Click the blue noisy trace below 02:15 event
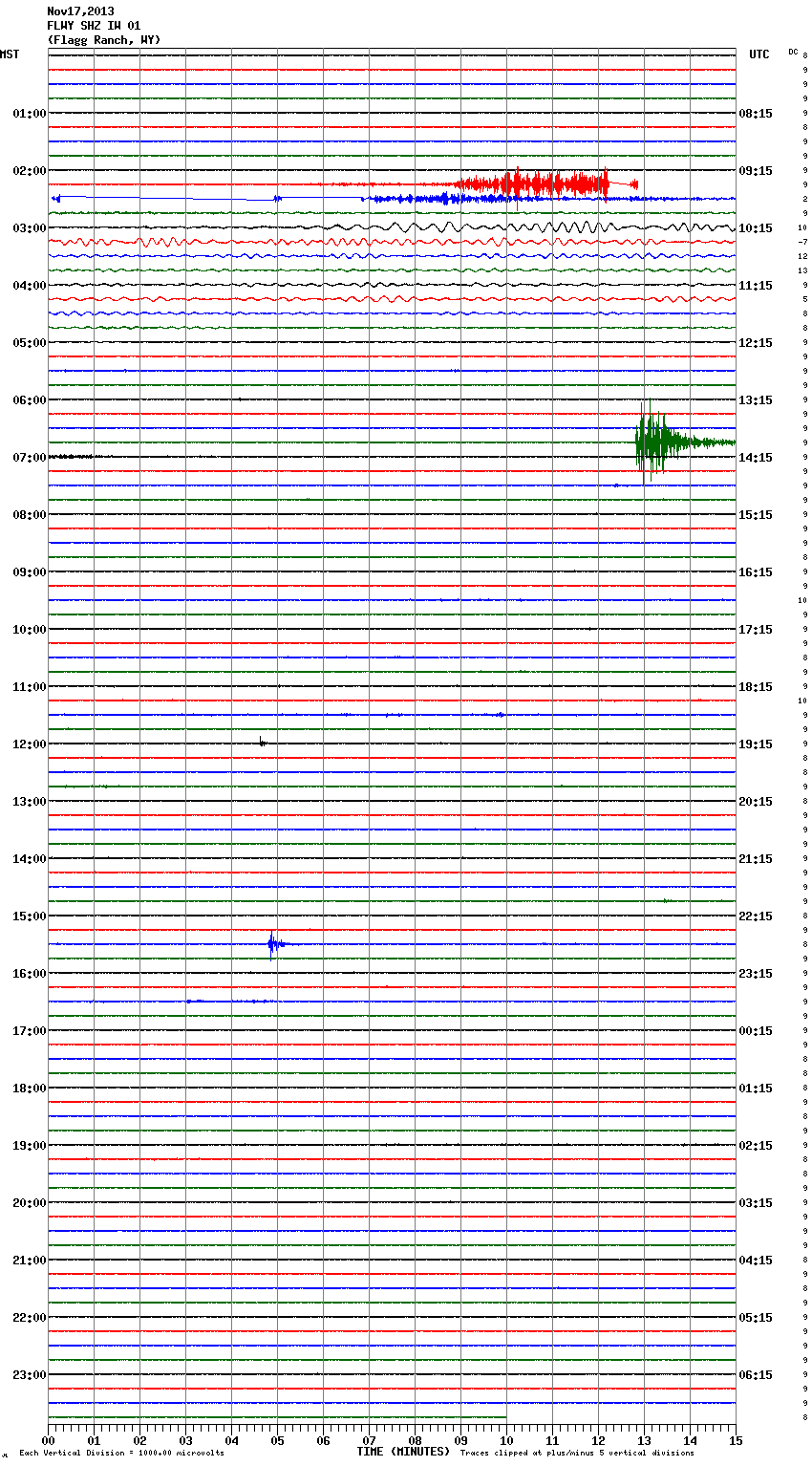The width and height of the screenshot is (812, 1466). pos(392,198)
